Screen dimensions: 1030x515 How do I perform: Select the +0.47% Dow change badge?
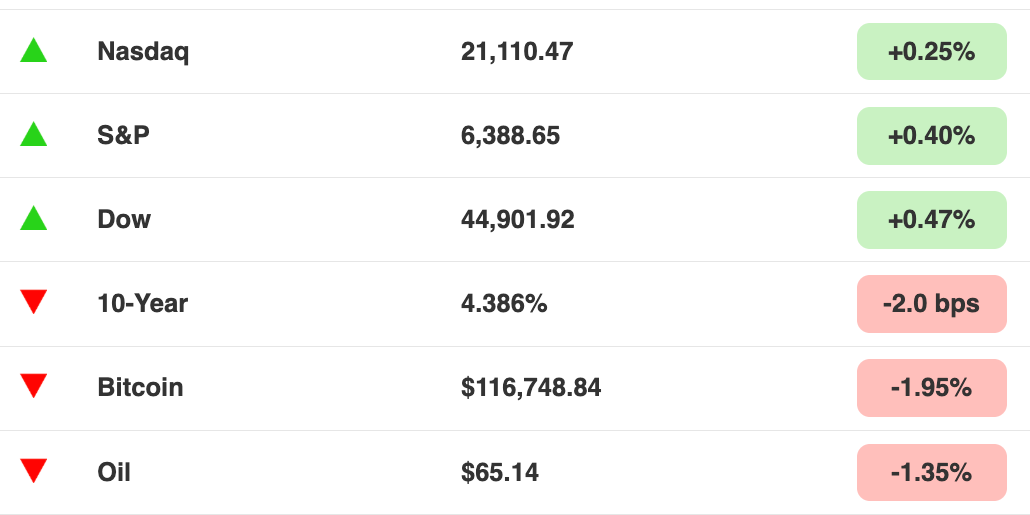pyautogui.click(x=931, y=220)
